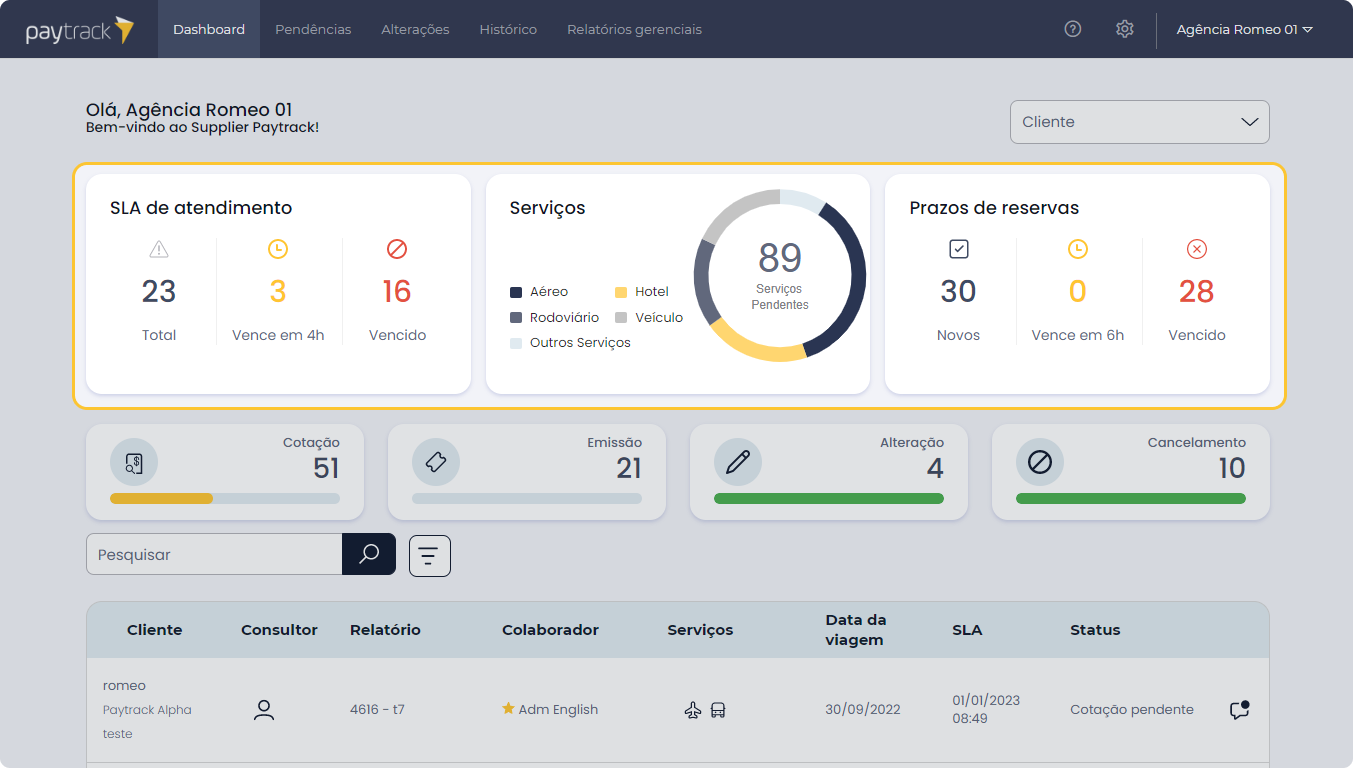Click the Pesquisar search field

click(x=214, y=554)
